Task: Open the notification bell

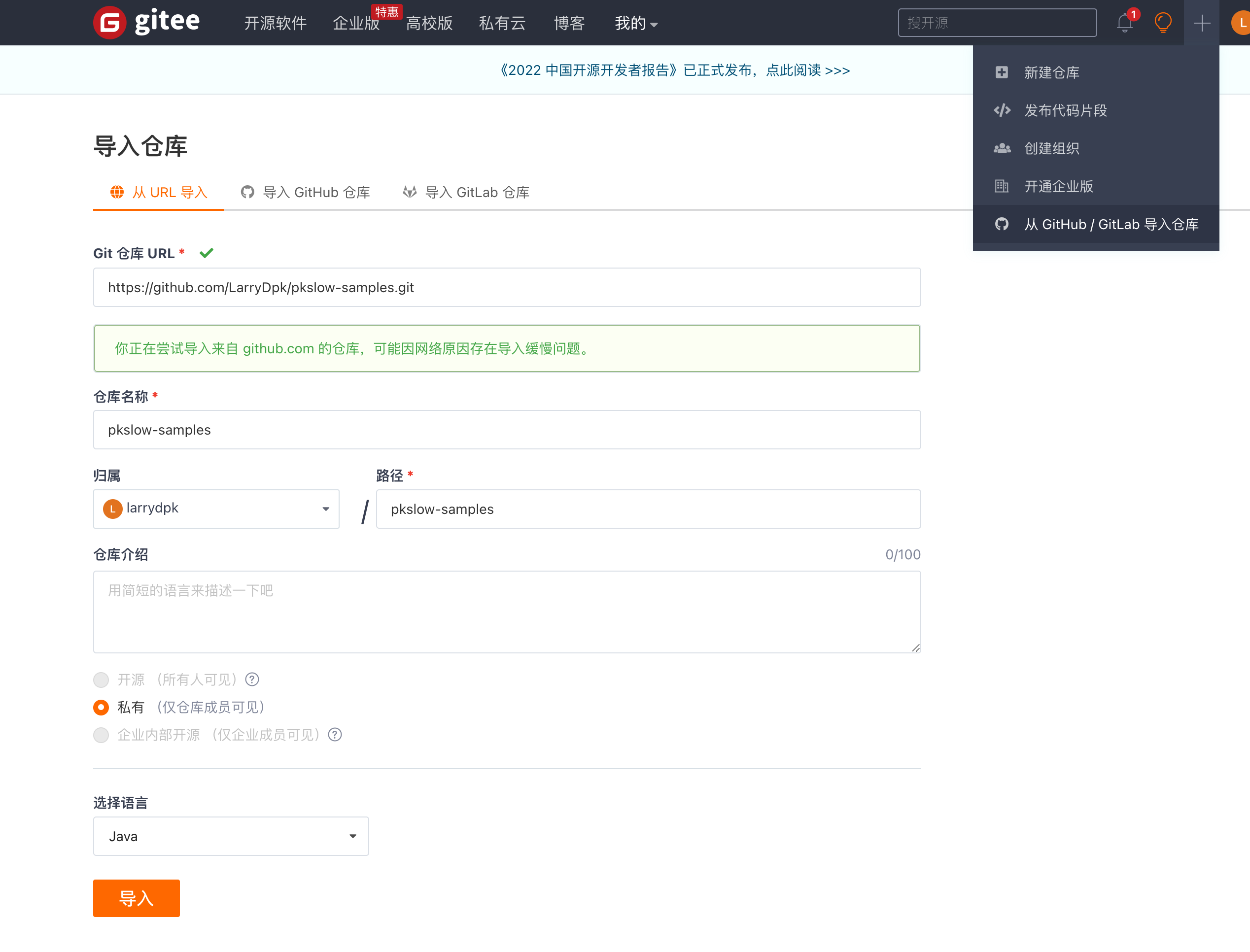Action: pyautogui.click(x=1125, y=22)
